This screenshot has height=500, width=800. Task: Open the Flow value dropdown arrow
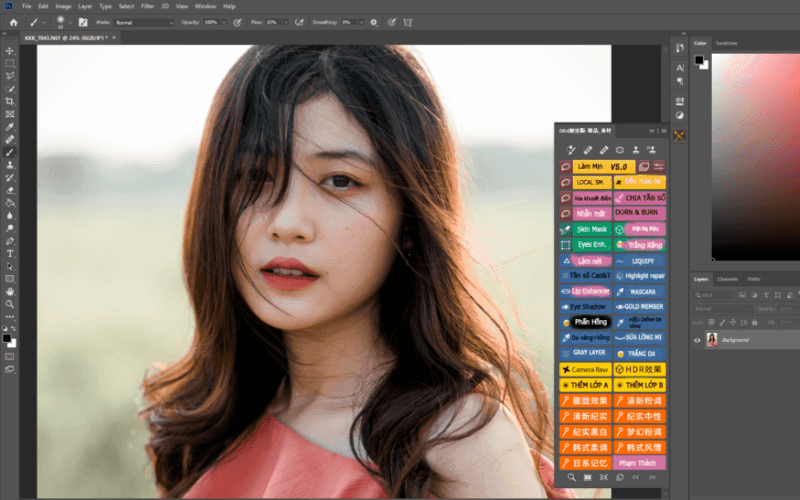pos(286,22)
